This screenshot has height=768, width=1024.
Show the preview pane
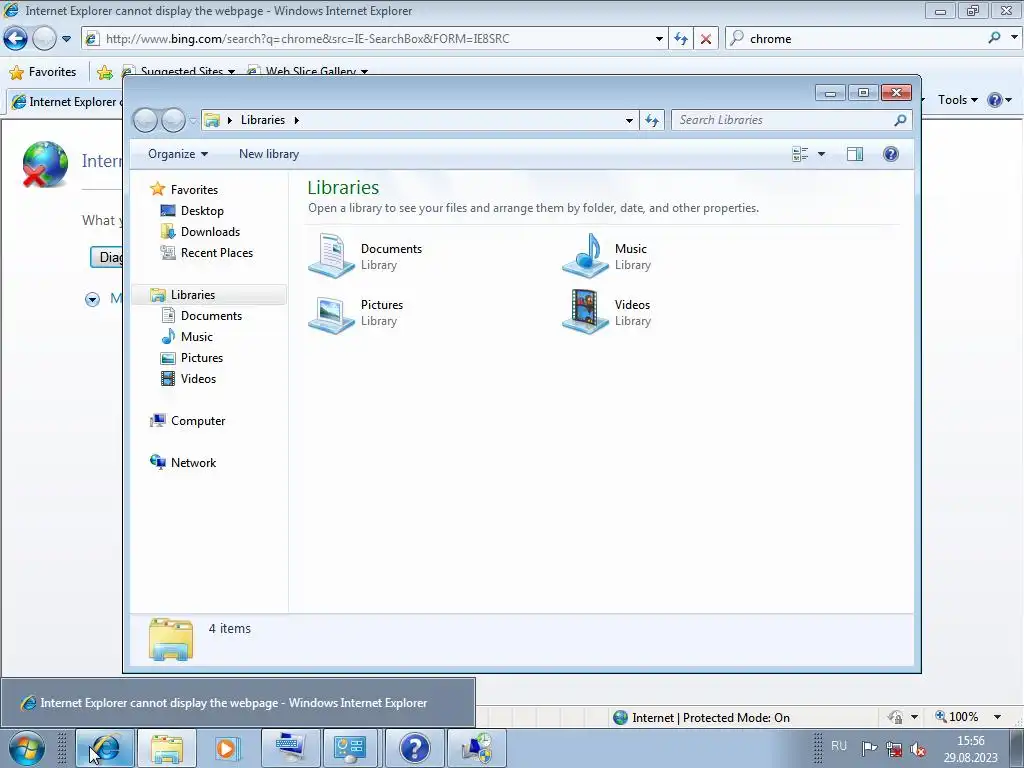click(x=854, y=154)
